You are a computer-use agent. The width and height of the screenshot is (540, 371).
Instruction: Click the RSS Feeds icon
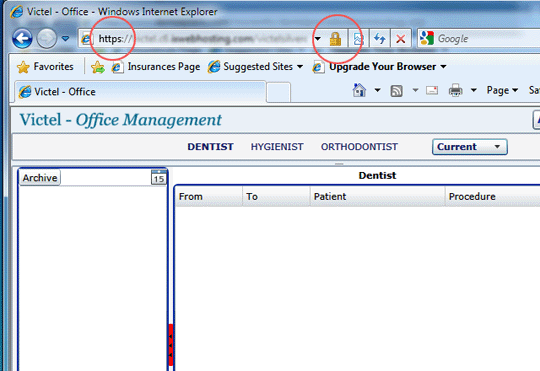396,91
